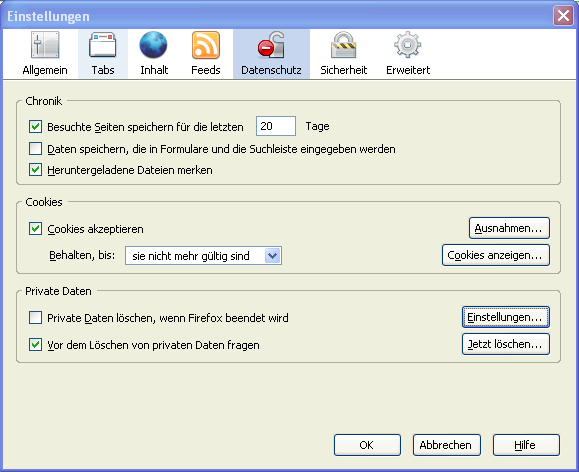
Task: Click the Datenschutz padlock icon
Action: (x=271, y=45)
